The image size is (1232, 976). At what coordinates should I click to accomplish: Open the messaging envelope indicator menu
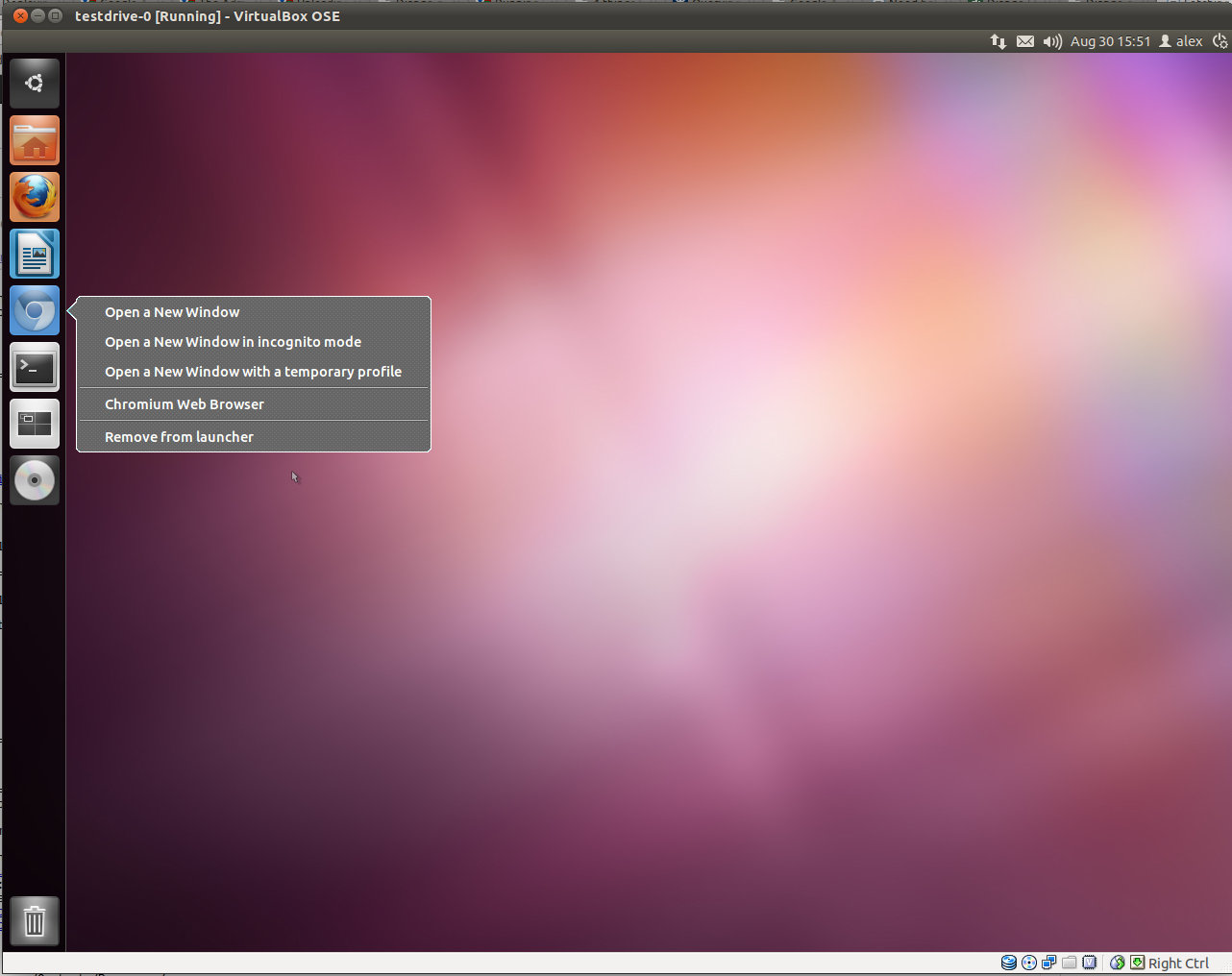tap(1025, 41)
